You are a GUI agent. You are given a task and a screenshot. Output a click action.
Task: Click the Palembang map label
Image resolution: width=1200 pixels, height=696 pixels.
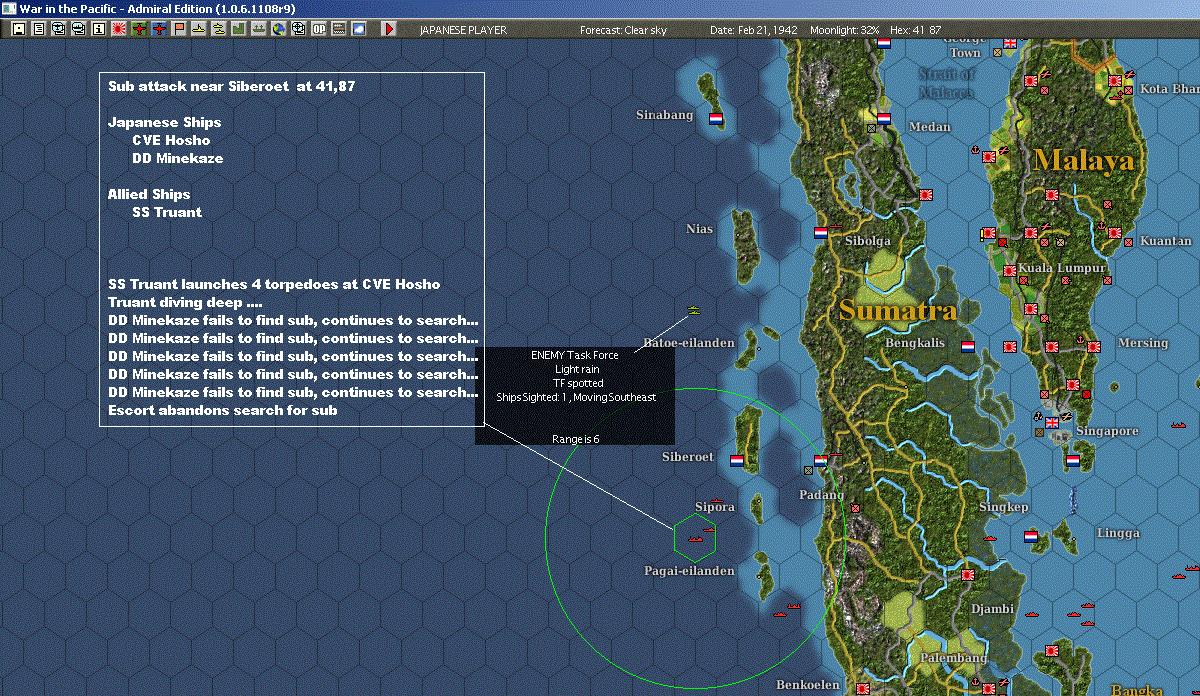(953, 658)
